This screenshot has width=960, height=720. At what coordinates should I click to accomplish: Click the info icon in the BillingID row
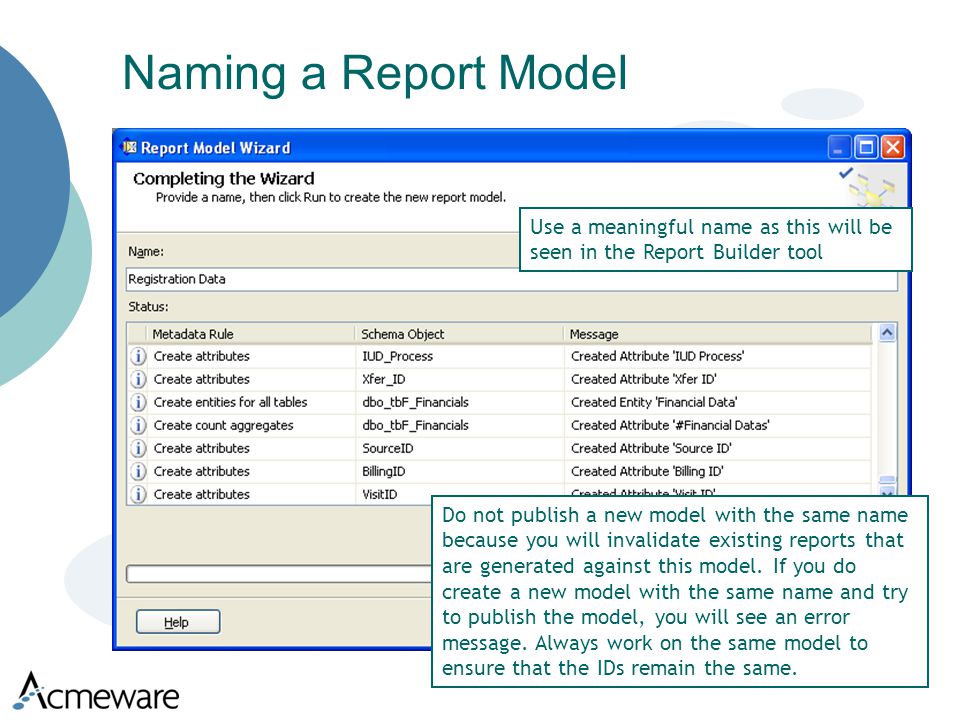pyautogui.click(x=138, y=471)
